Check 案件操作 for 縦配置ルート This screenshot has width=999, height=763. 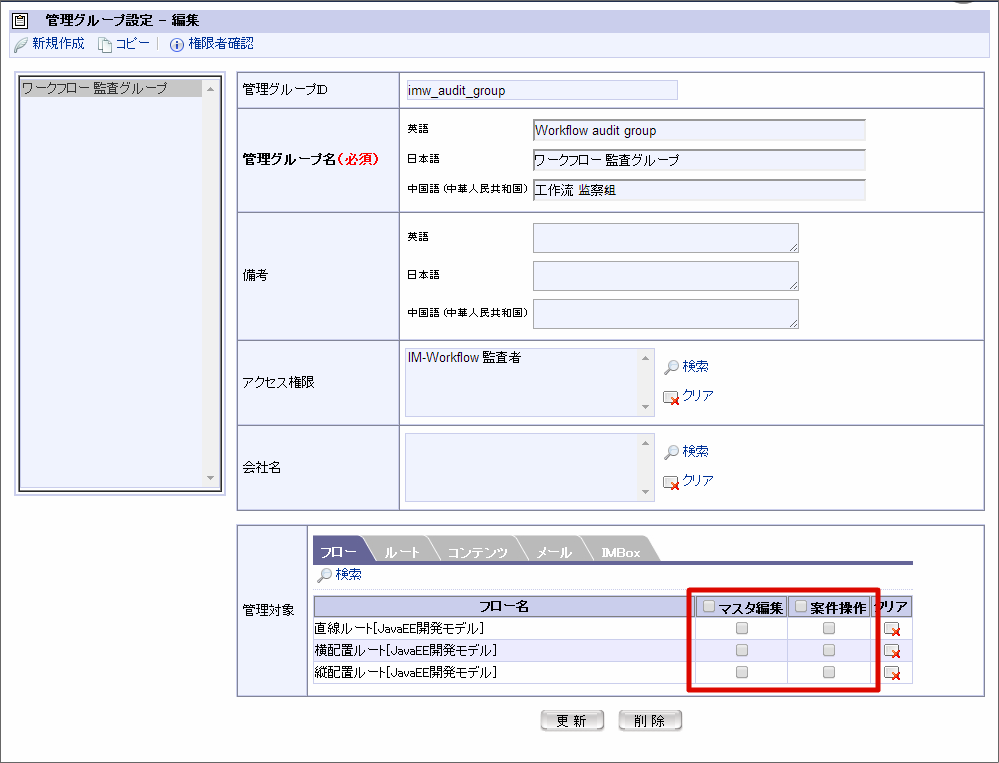[x=828, y=672]
